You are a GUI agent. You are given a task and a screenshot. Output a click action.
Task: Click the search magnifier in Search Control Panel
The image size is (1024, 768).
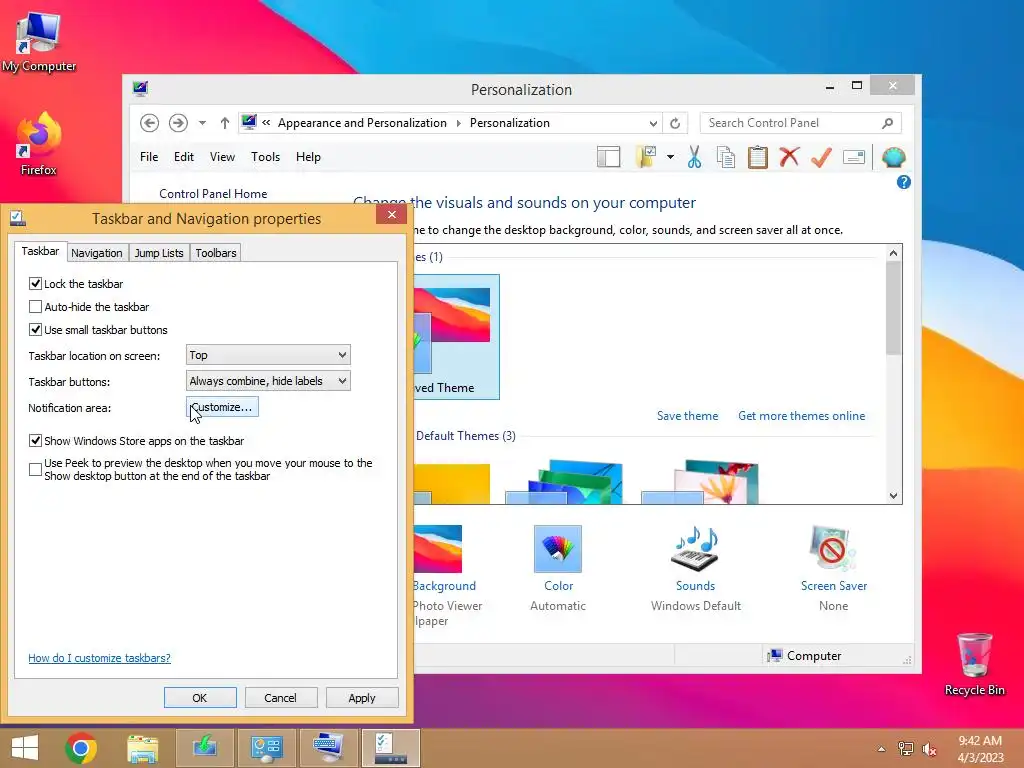(x=888, y=123)
